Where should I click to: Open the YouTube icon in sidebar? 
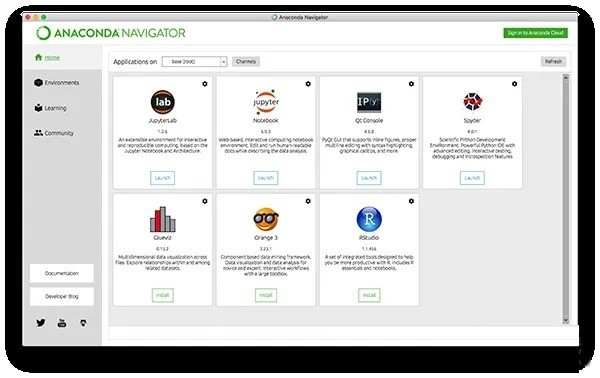coord(62,323)
